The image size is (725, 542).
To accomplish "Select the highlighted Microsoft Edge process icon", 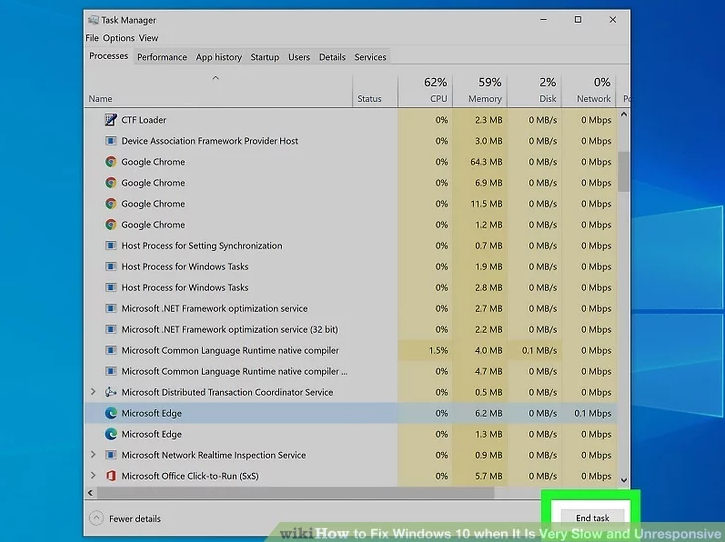I will click(111, 413).
